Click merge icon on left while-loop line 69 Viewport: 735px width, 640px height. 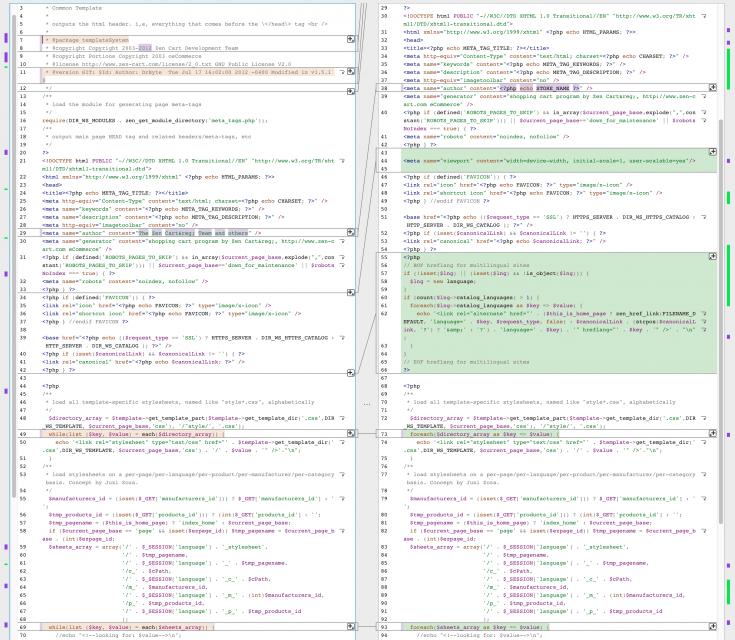coord(350,627)
